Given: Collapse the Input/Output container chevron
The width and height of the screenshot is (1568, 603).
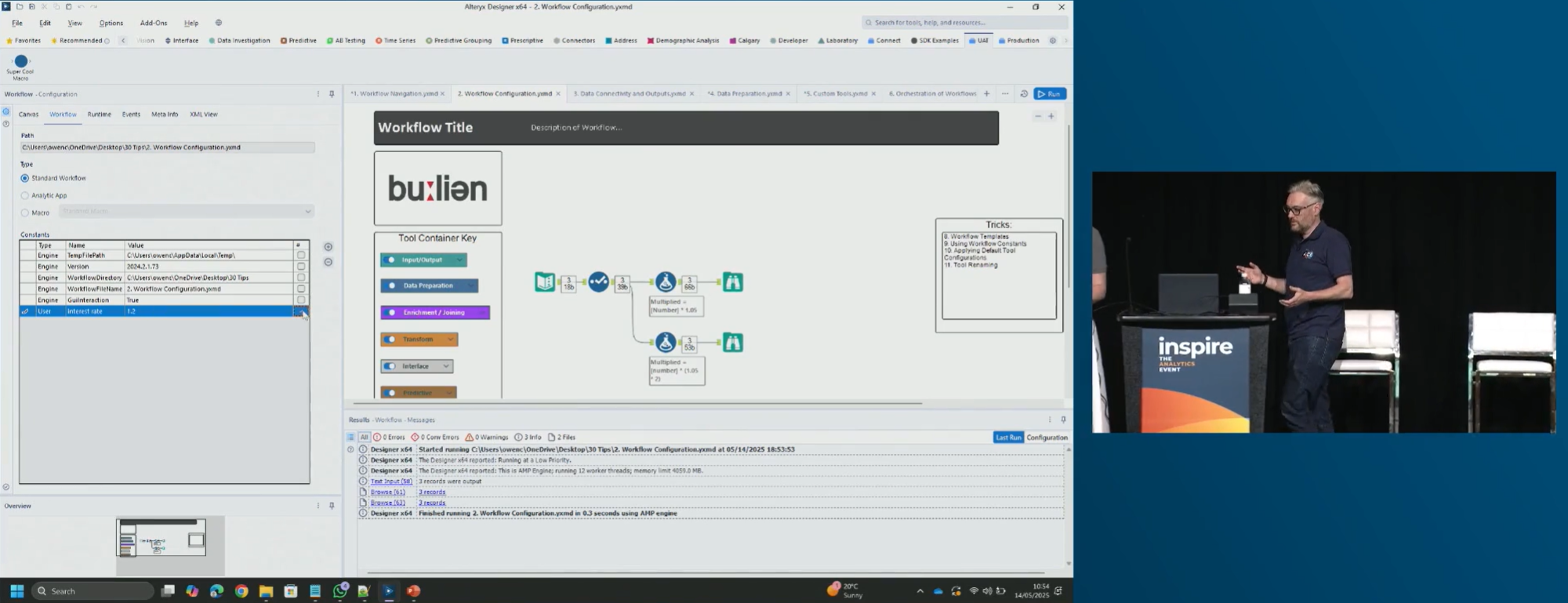Looking at the screenshot, I should [459, 260].
